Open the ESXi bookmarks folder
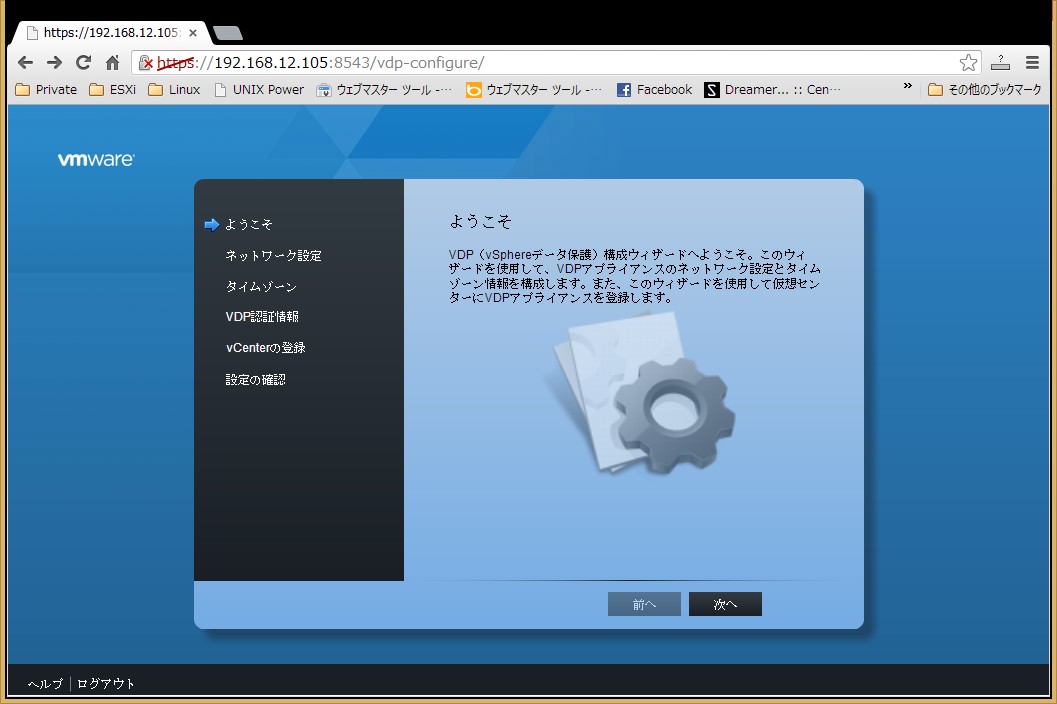This screenshot has width=1057, height=704. coord(113,90)
